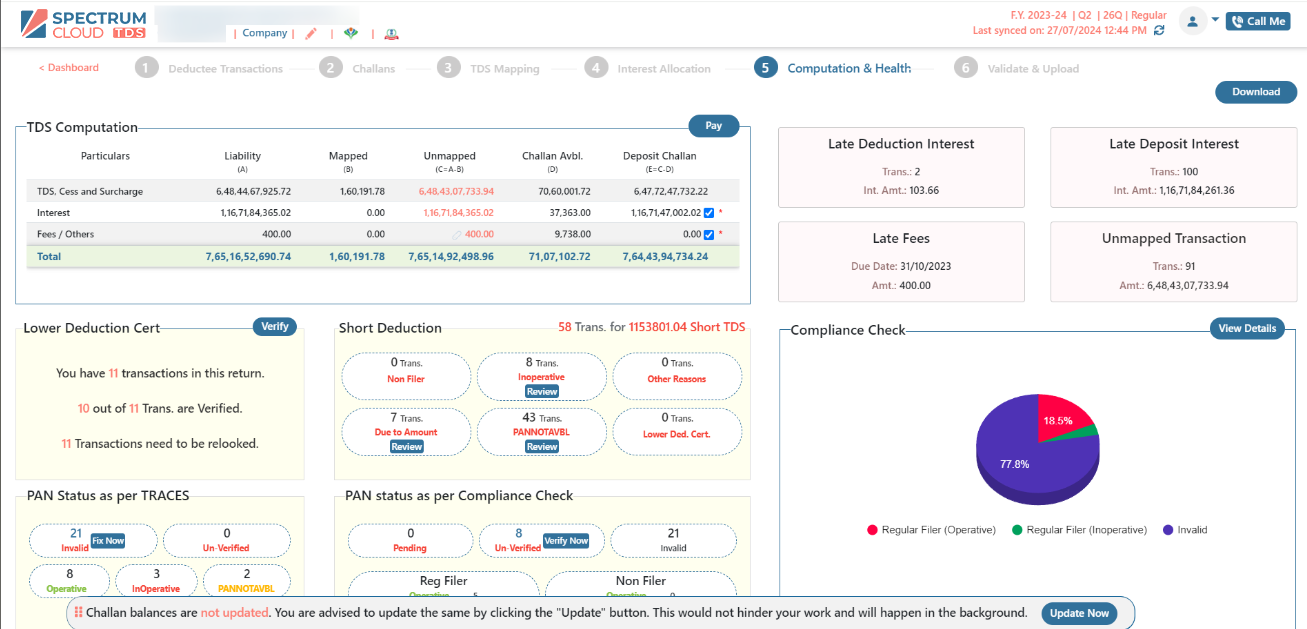Expand the account dropdown arrow beside avatar
This screenshot has height=629, width=1307.
(1214, 20)
